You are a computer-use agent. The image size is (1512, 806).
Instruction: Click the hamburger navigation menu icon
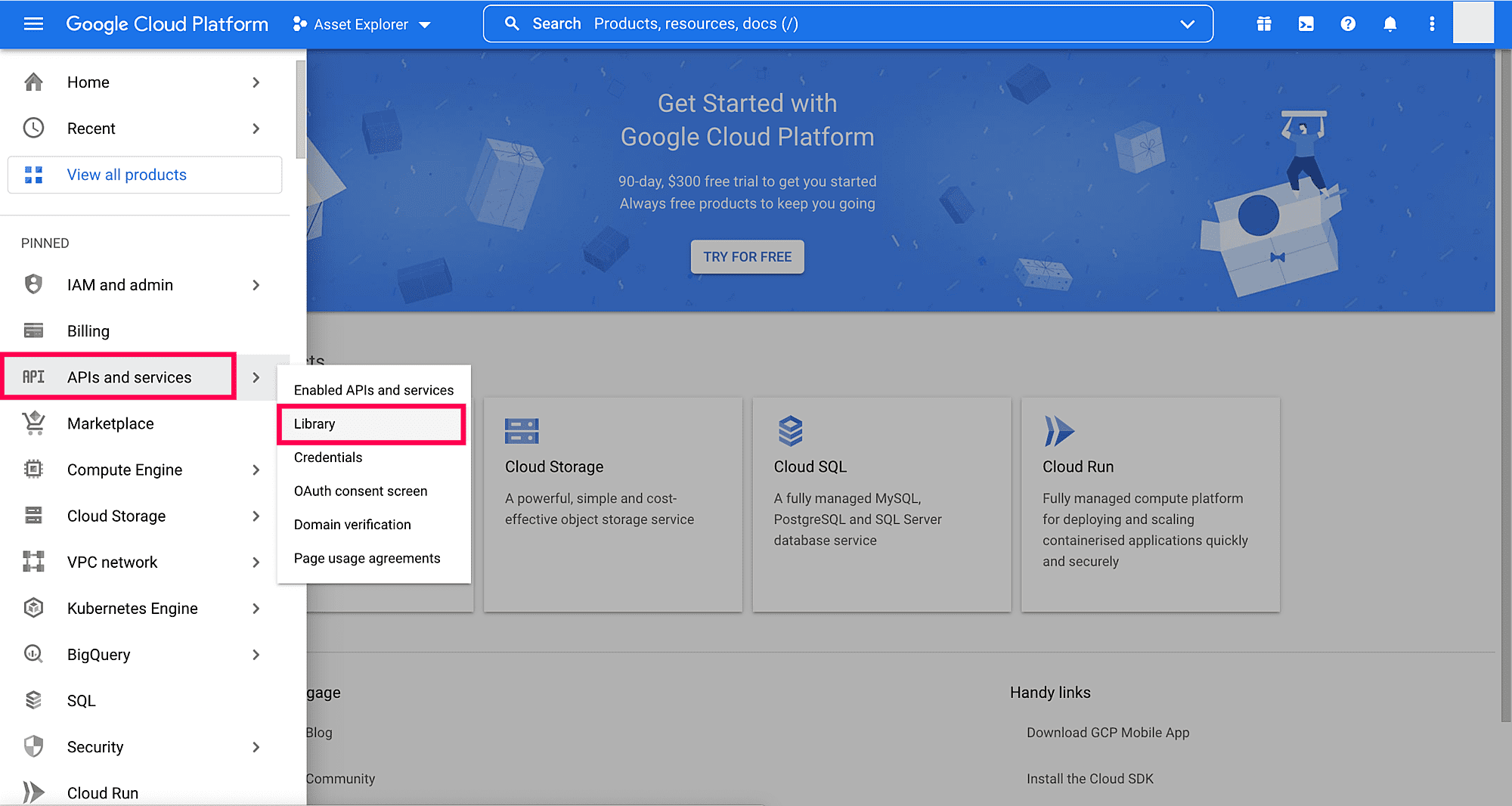point(33,24)
